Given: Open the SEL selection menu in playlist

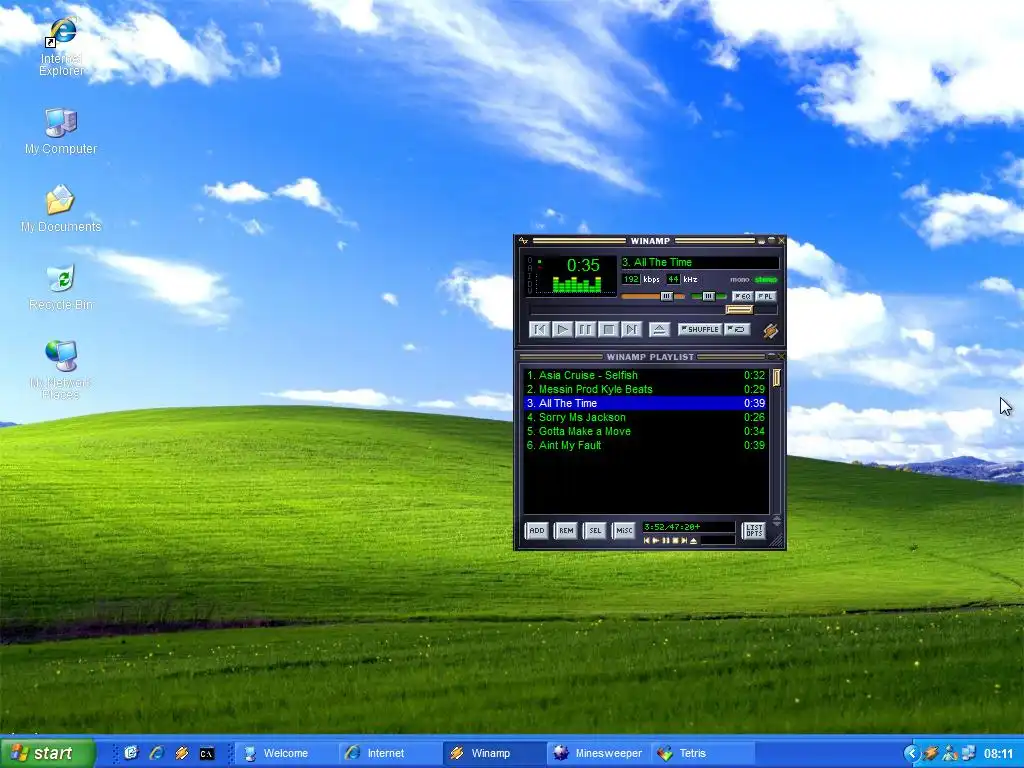Looking at the screenshot, I should point(595,530).
